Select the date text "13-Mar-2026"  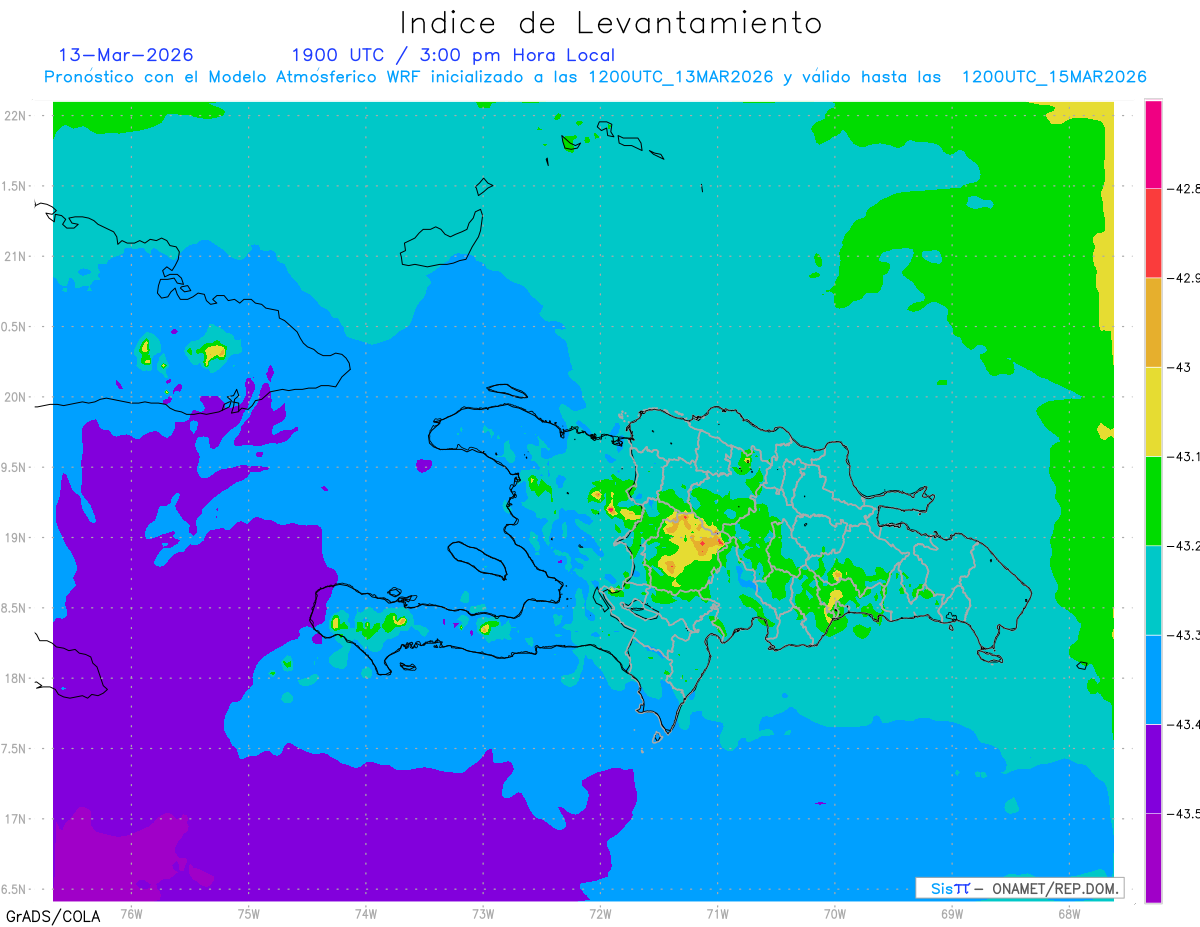(126, 55)
